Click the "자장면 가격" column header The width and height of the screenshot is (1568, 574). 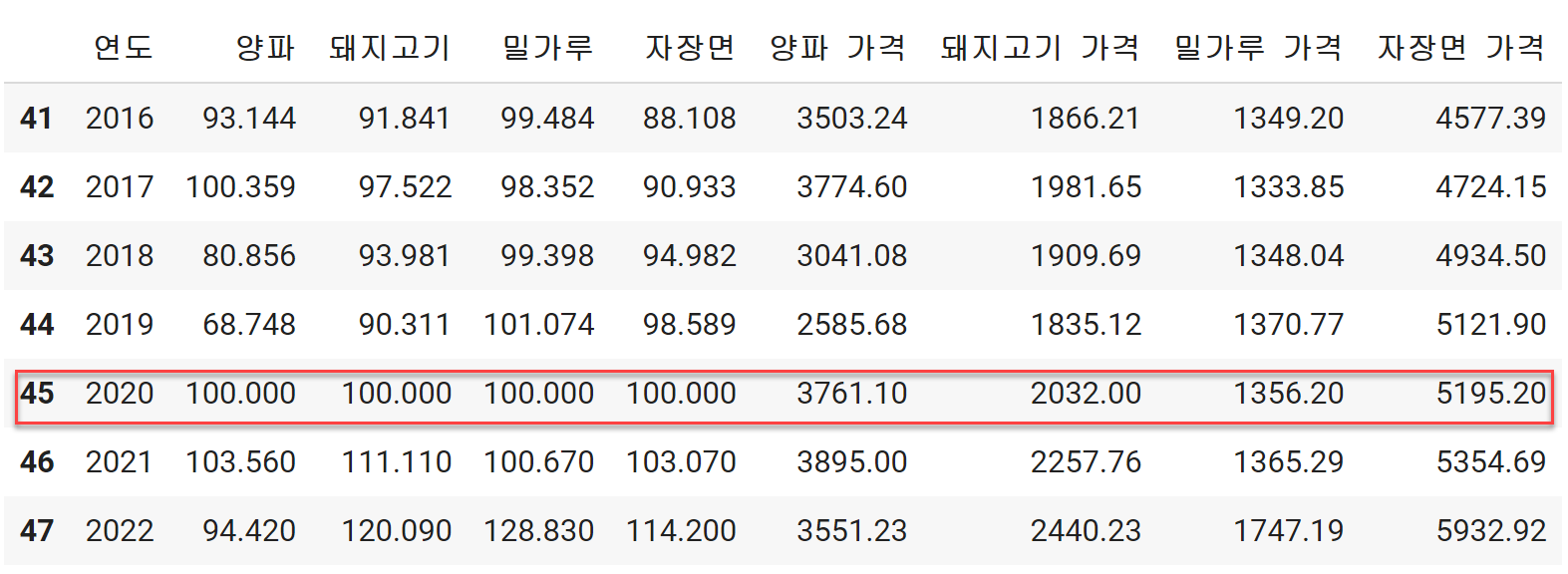pyautogui.click(x=1462, y=47)
